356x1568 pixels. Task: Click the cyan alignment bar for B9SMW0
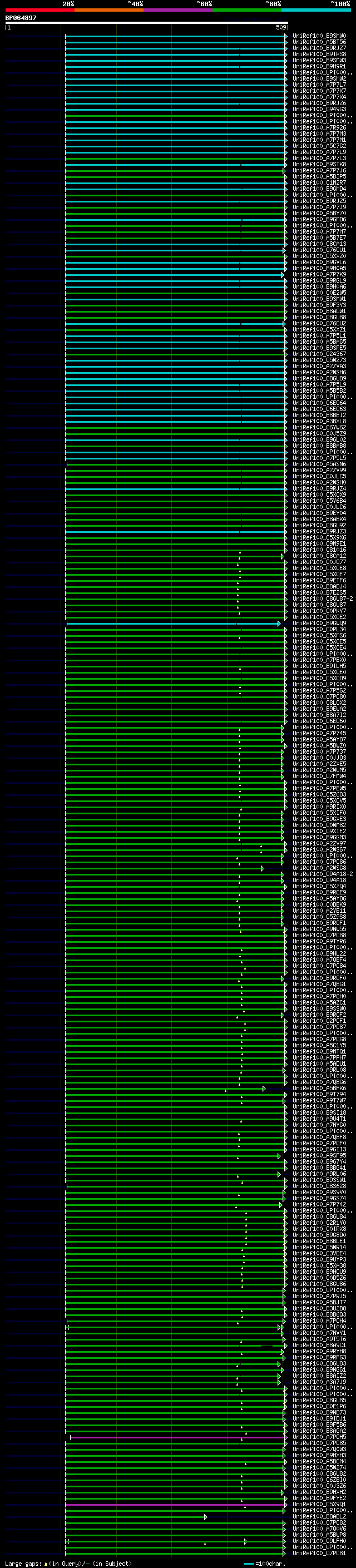click(176, 36)
